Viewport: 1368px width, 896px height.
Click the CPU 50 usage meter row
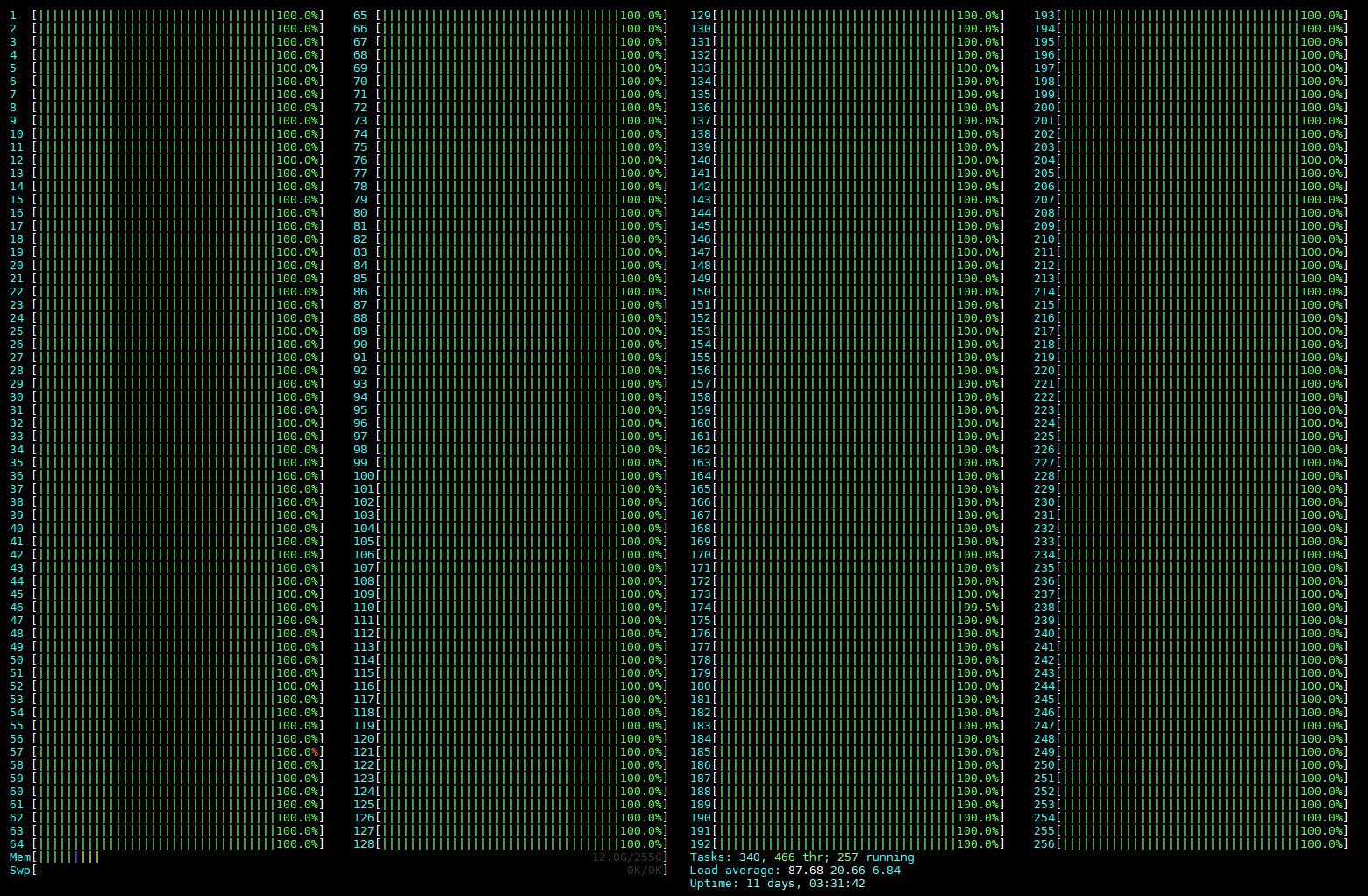click(167, 660)
